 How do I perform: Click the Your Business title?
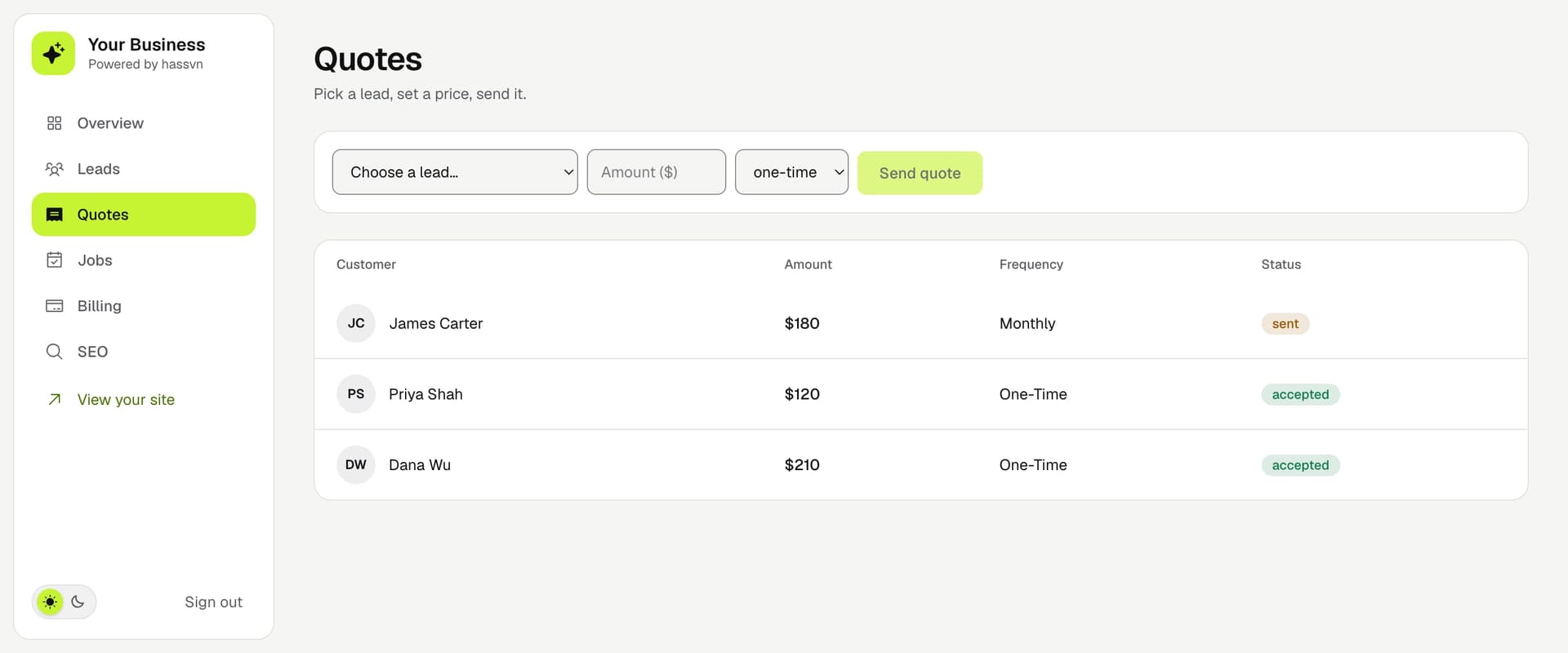[x=146, y=45]
